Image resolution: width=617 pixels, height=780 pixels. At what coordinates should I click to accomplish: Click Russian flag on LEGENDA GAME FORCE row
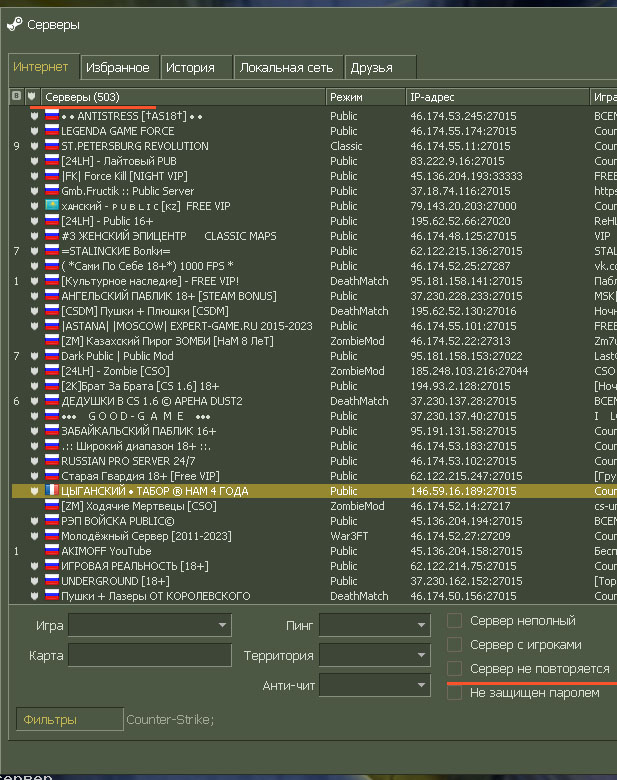click(x=52, y=131)
